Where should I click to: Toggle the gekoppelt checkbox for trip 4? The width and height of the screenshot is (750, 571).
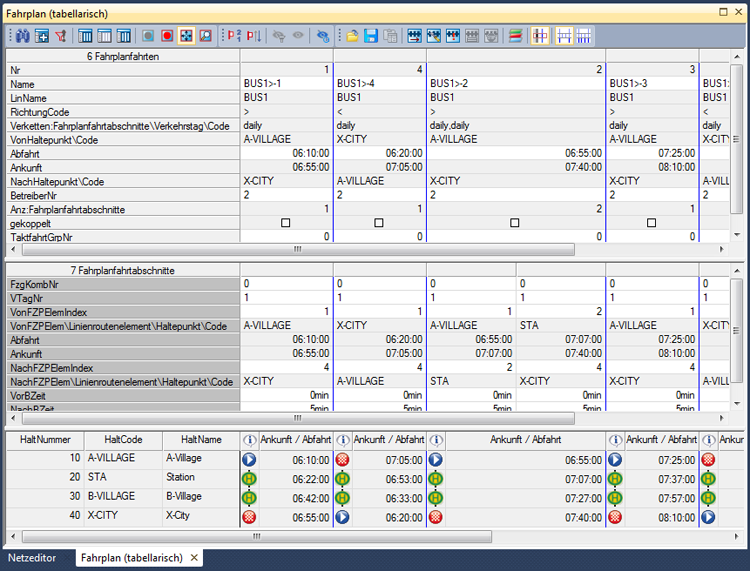tap(379, 223)
